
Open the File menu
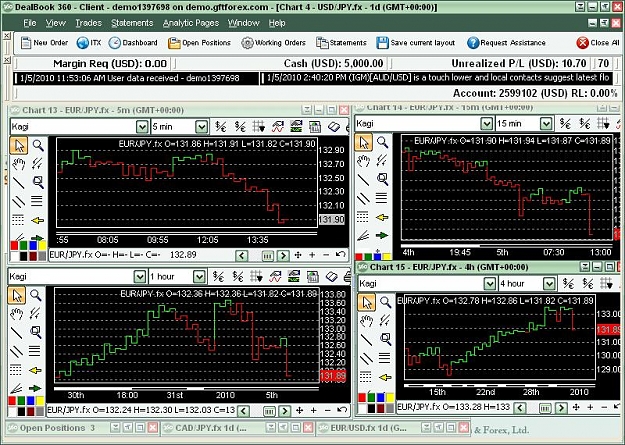[29, 24]
